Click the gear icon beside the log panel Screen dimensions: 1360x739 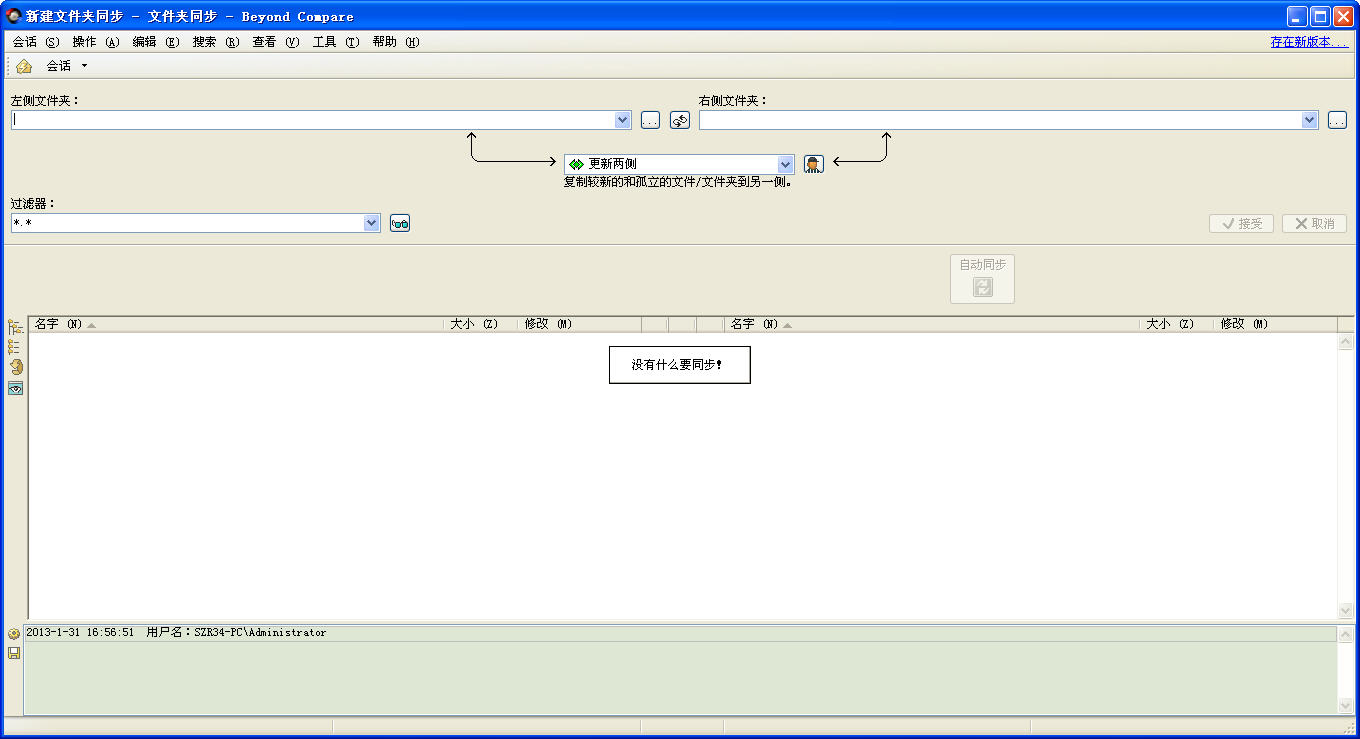14,634
